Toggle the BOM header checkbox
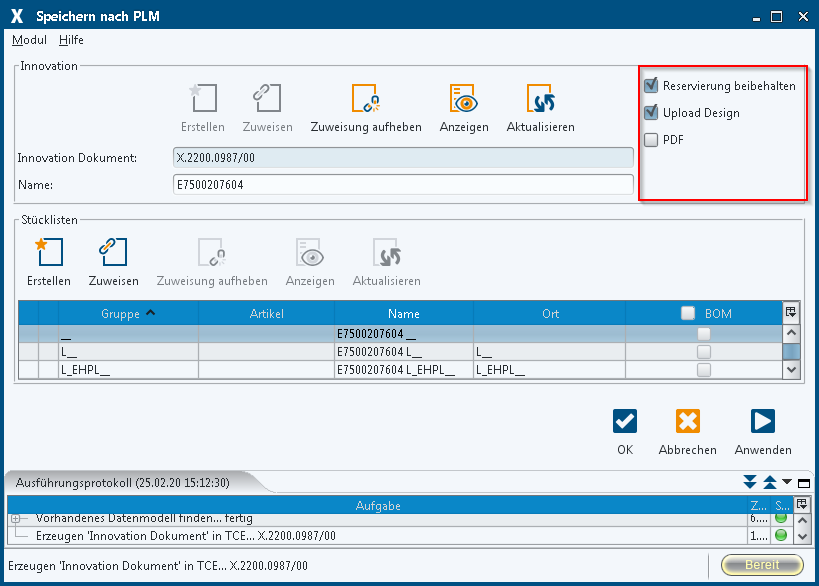 (x=688, y=313)
